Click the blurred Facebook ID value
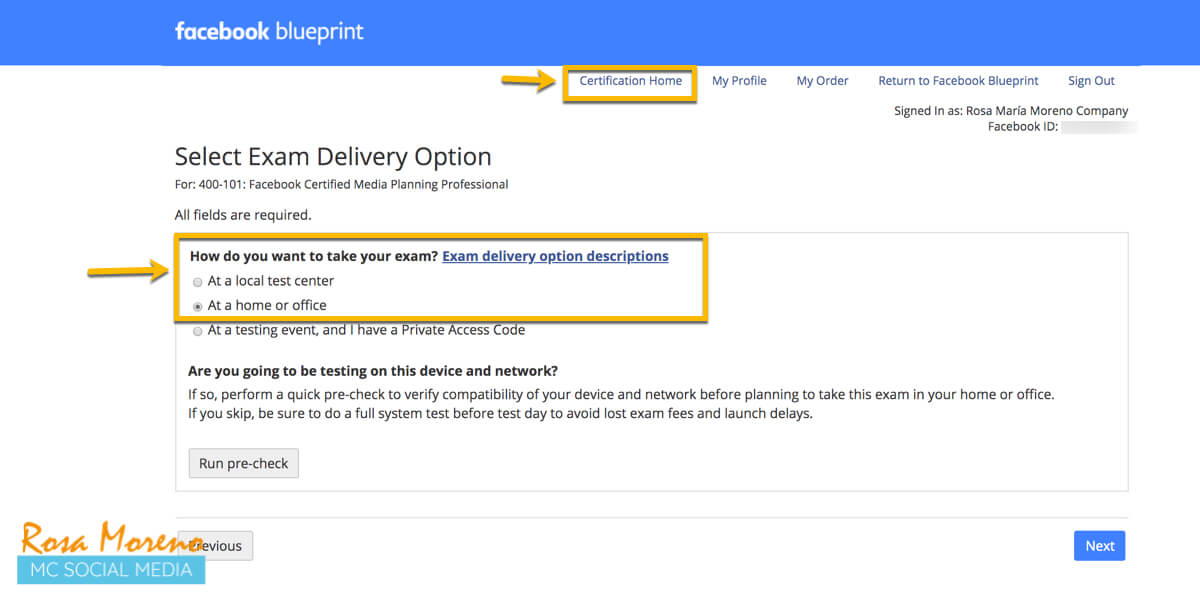Viewport: 1200px width, 600px height. point(1098,127)
